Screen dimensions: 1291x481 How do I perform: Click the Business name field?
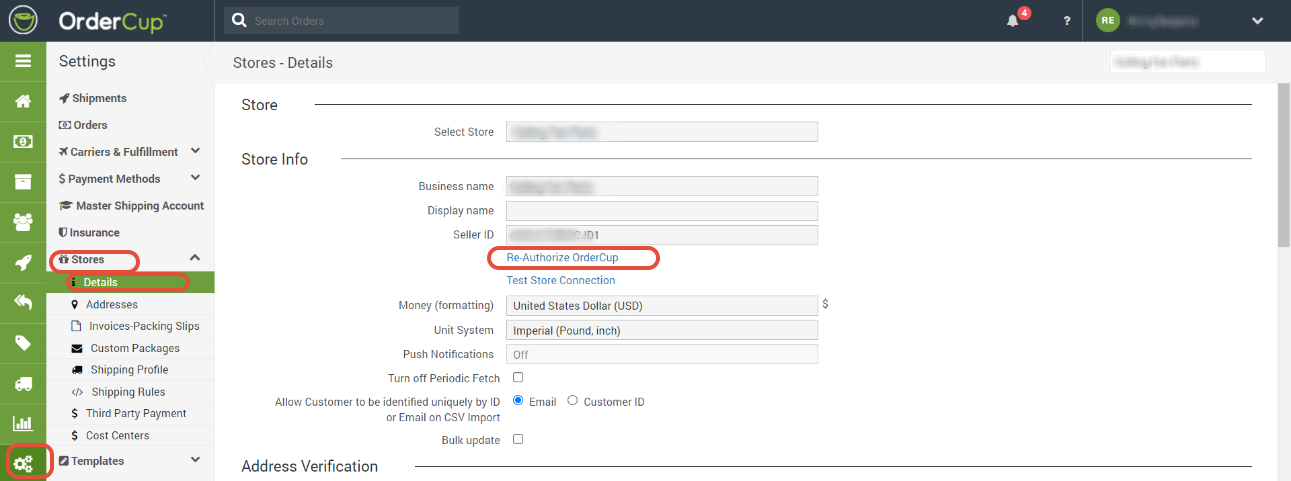(662, 186)
